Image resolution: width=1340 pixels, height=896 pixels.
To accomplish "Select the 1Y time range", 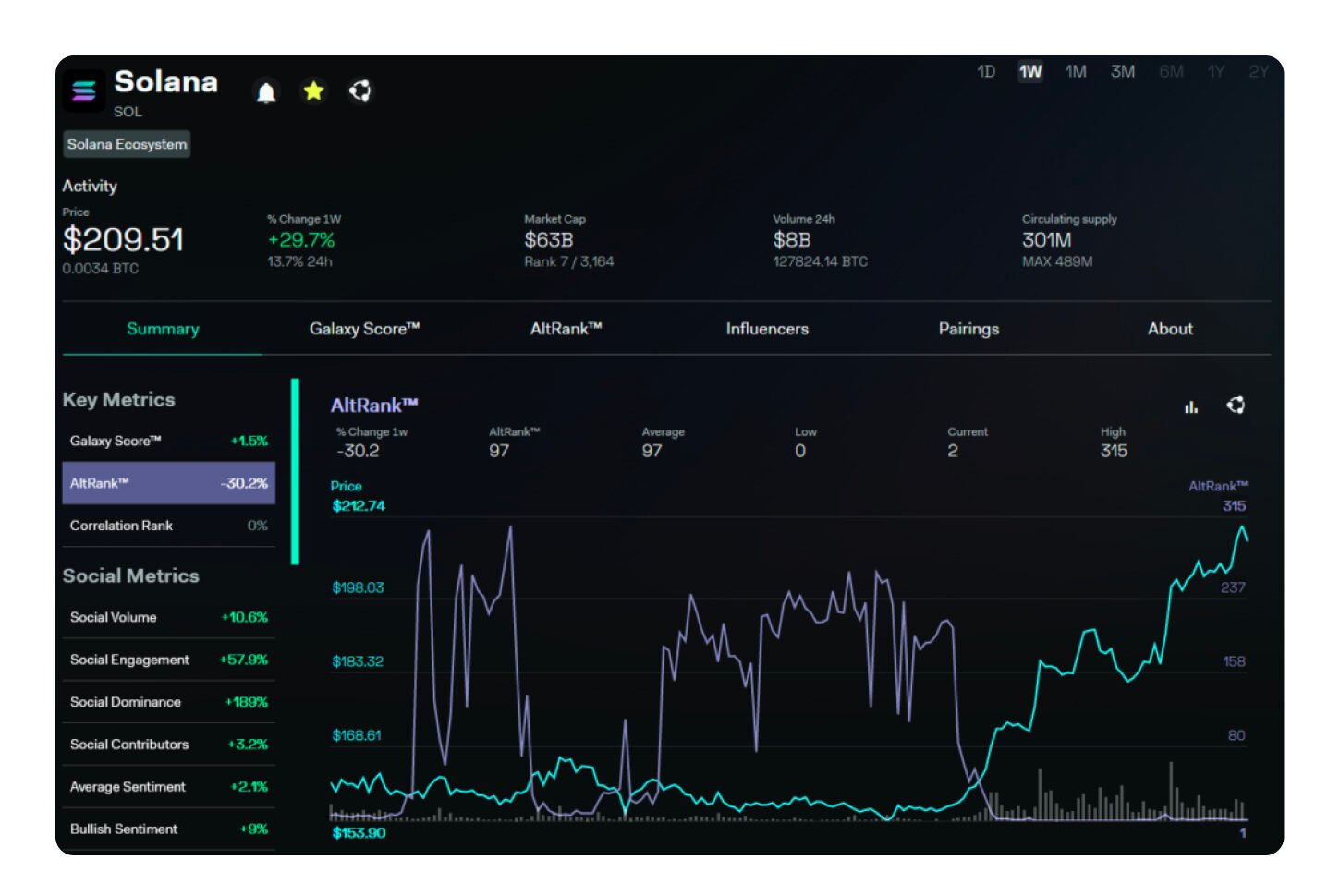I will 1216,72.
